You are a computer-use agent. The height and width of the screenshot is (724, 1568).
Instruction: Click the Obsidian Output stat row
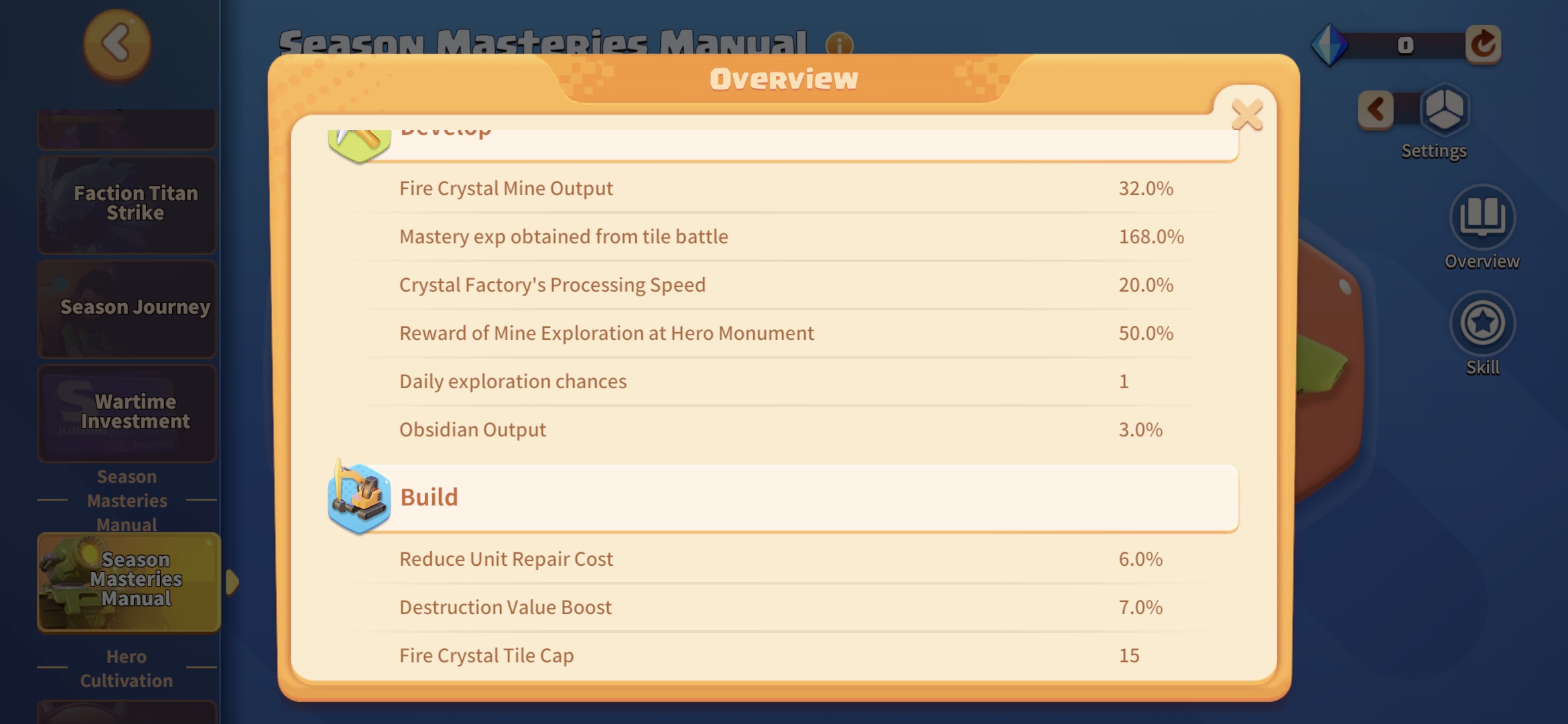(x=784, y=430)
